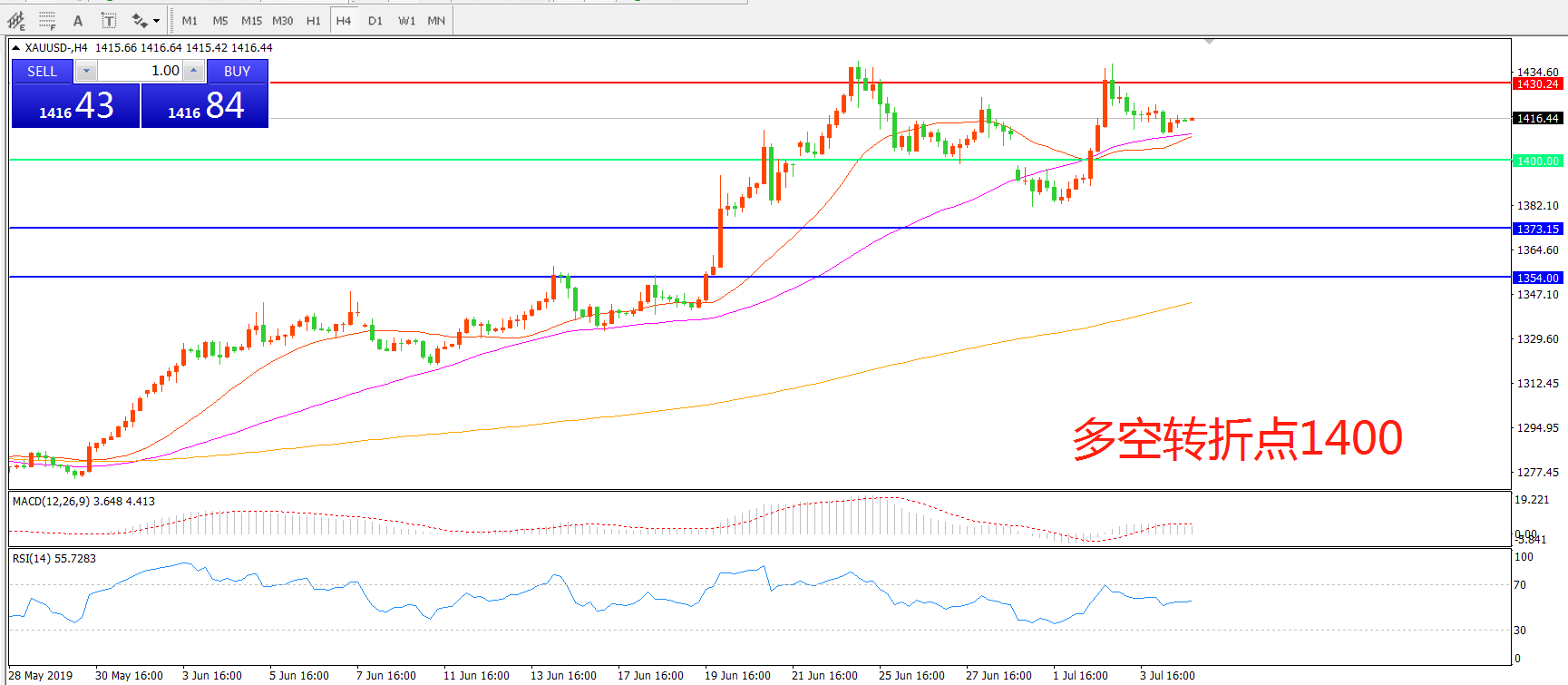Click the chart shift marker triangle
This screenshot has width=1568, height=685.
(x=1209, y=42)
